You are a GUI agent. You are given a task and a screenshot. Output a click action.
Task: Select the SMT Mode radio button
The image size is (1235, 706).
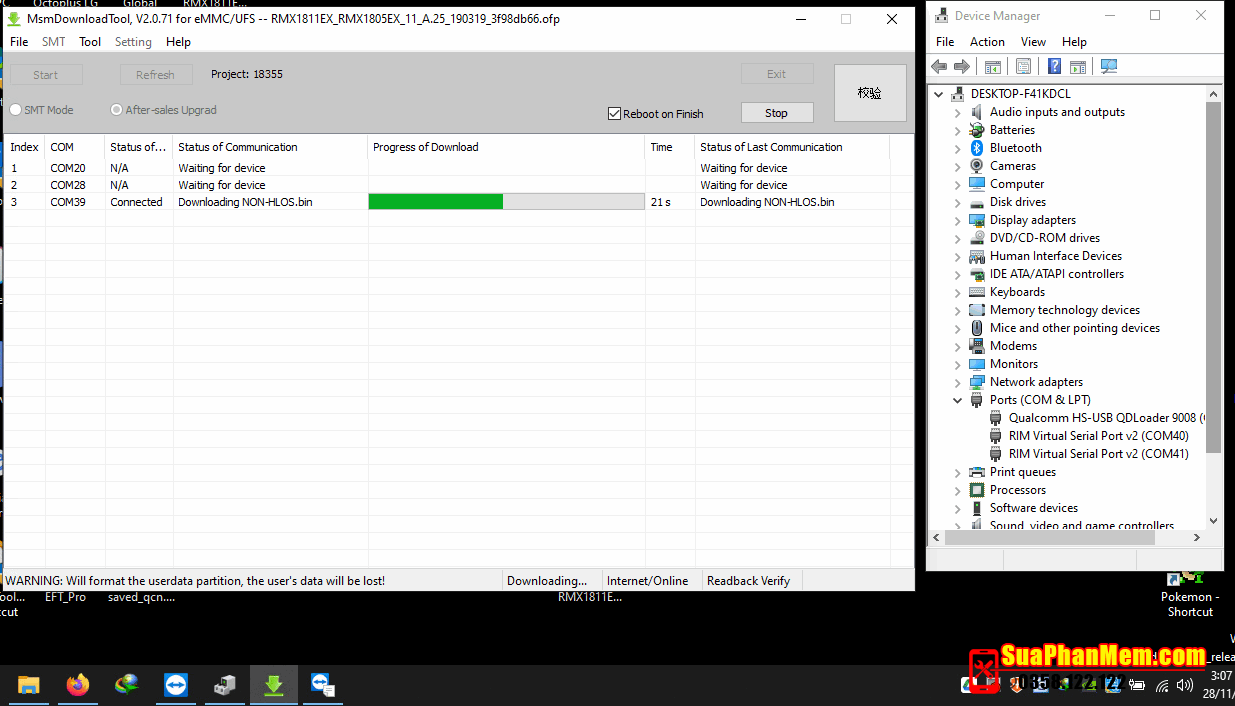point(16,110)
